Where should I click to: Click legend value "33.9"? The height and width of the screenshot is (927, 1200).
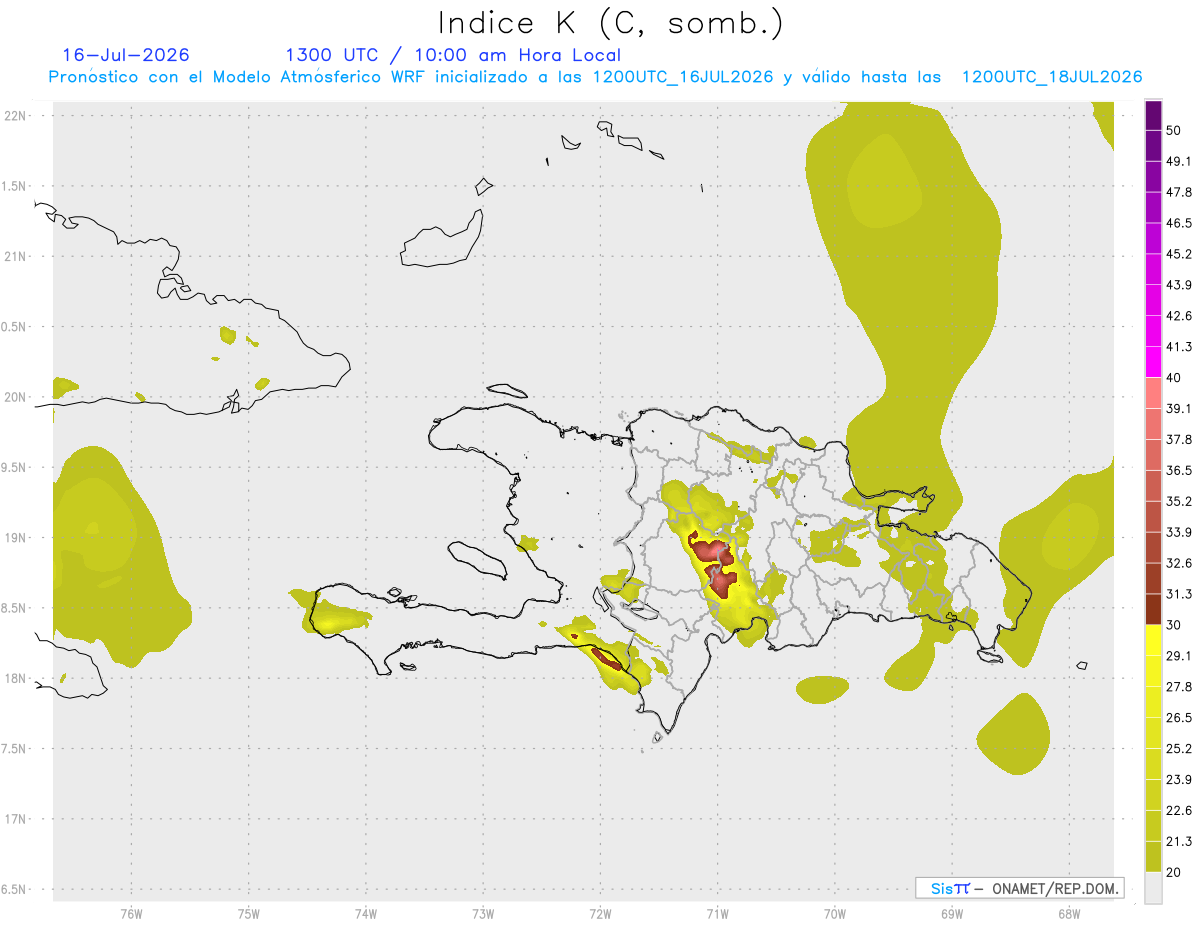point(1179,532)
